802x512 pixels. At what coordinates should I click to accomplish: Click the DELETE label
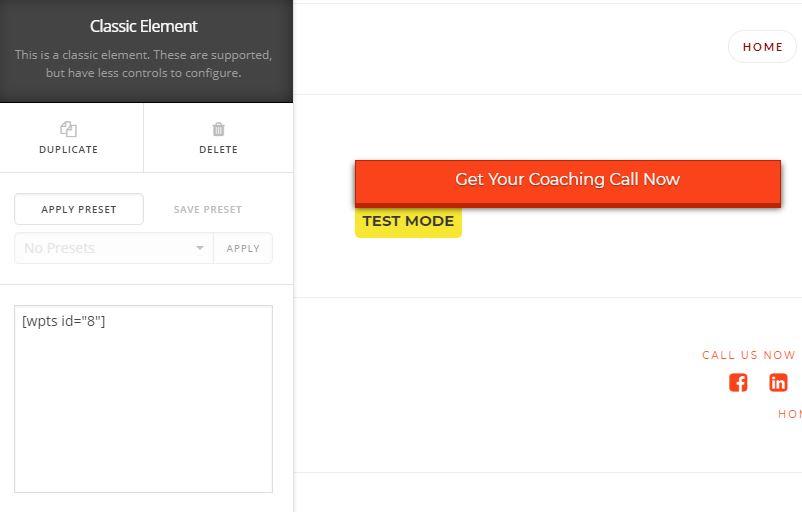(218, 150)
